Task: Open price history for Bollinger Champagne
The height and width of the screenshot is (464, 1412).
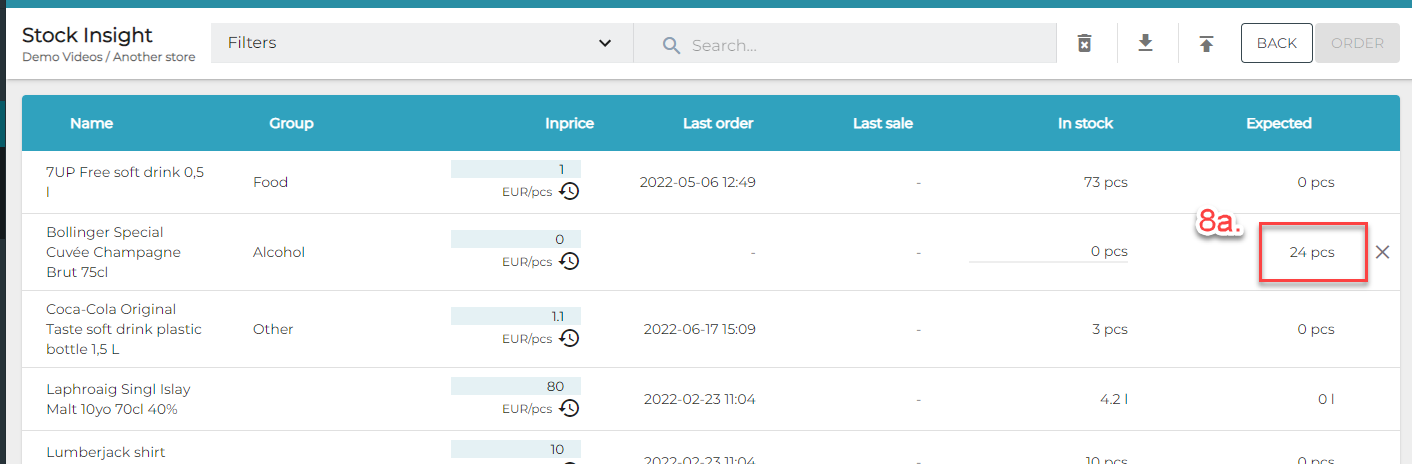Action: (x=569, y=261)
